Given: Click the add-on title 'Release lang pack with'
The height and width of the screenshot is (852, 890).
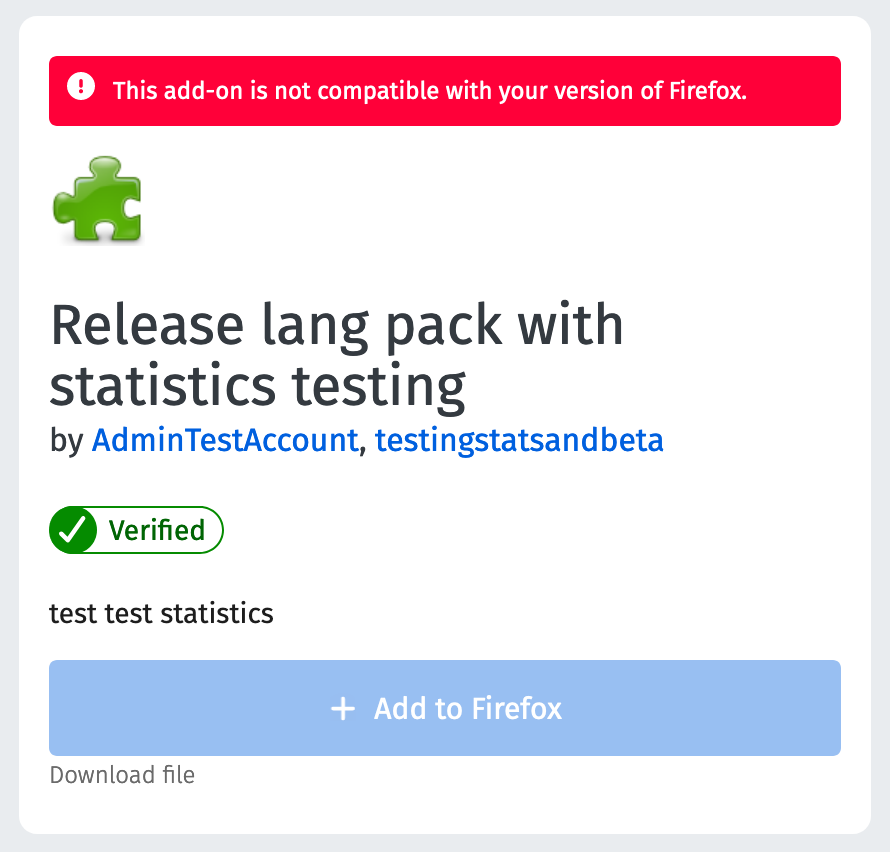Looking at the screenshot, I should pyautogui.click(x=337, y=325).
